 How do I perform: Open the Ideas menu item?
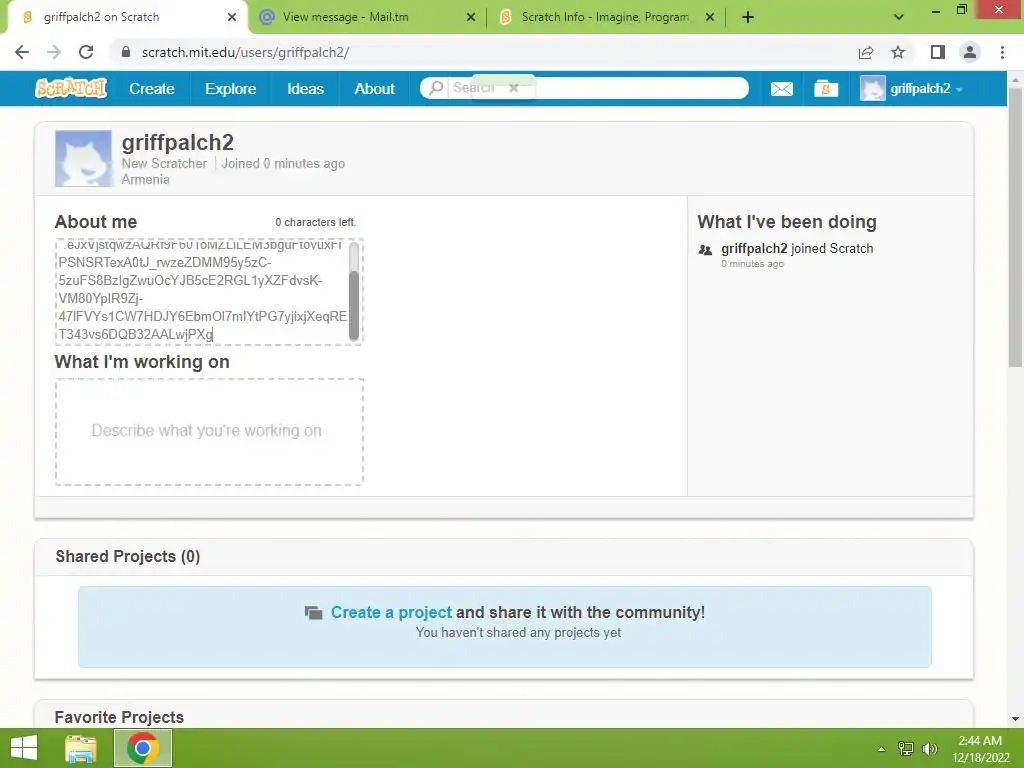coord(306,89)
